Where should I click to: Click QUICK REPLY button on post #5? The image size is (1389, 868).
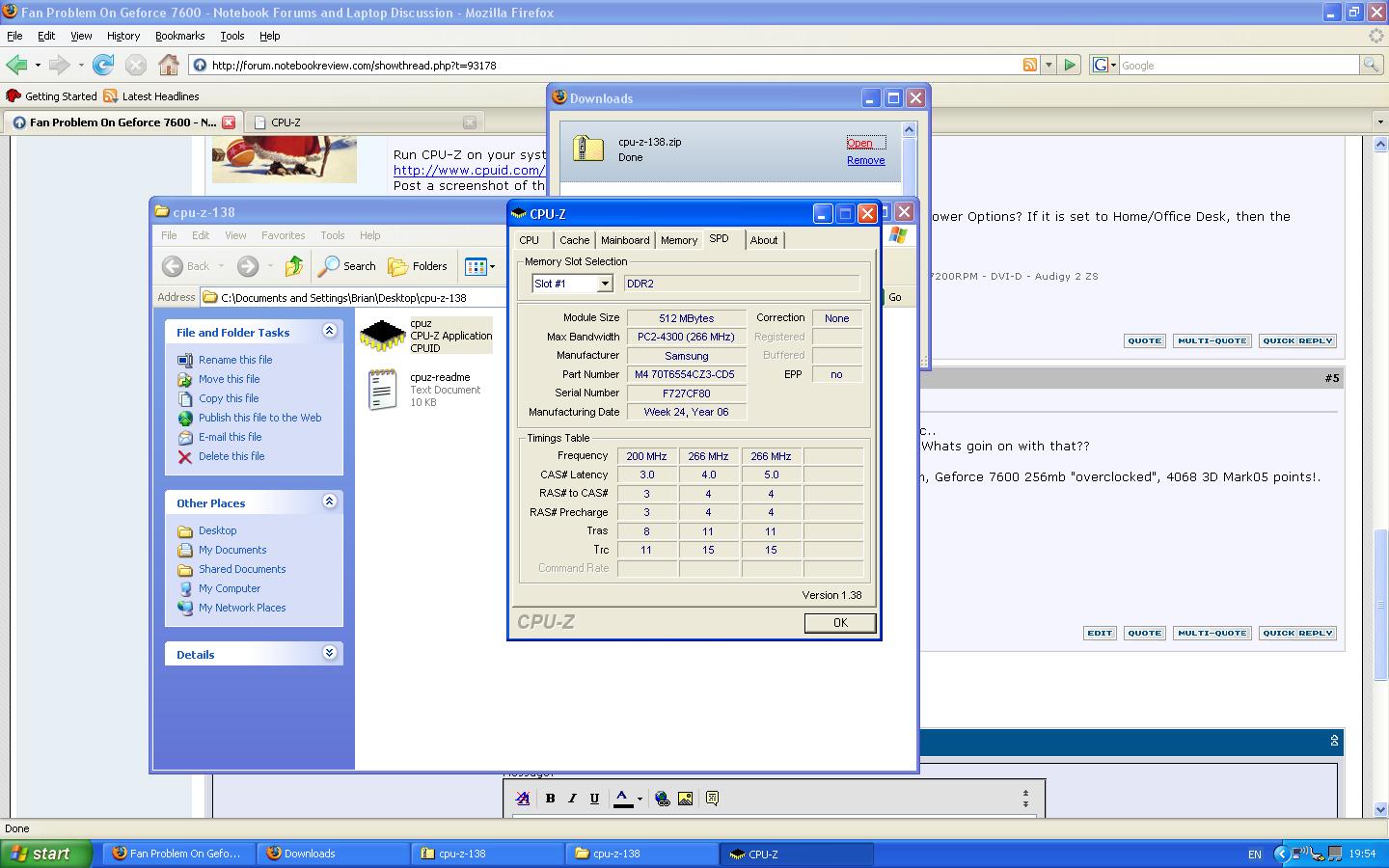point(1297,634)
